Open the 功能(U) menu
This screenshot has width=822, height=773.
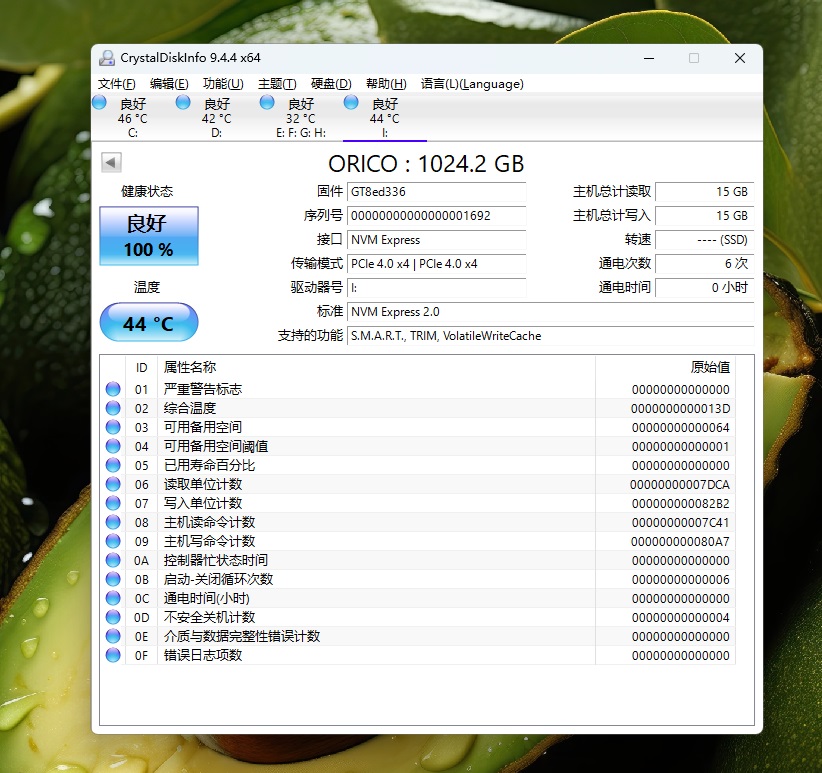(x=223, y=84)
